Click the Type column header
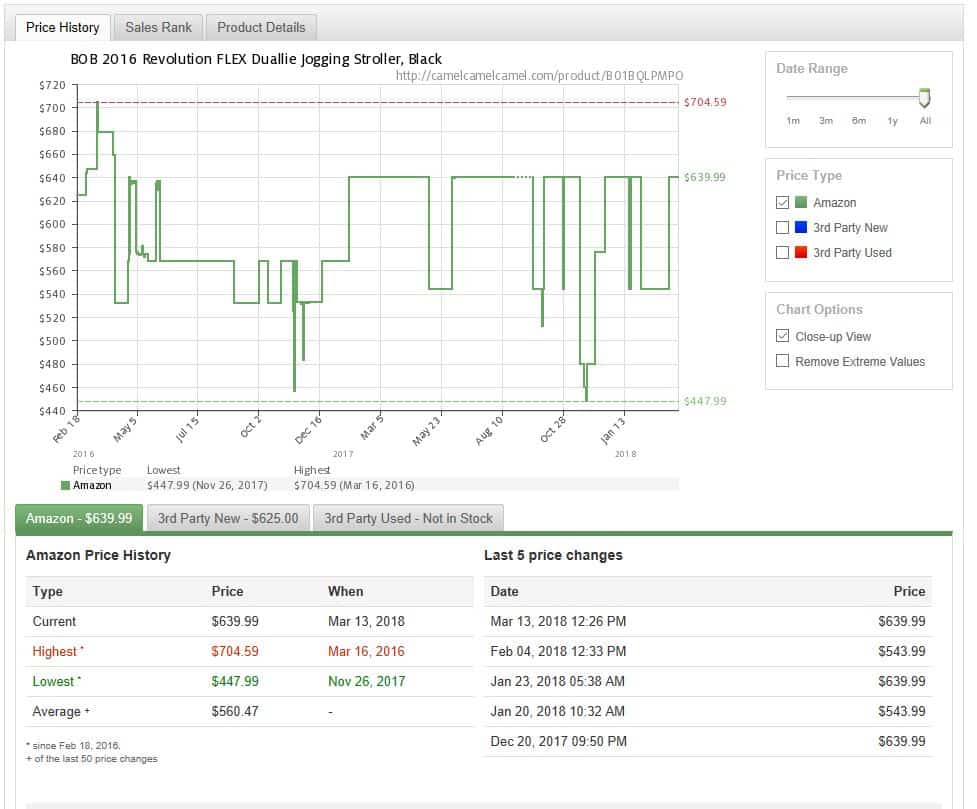Image resolution: width=977 pixels, height=809 pixels. (x=47, y=591)
